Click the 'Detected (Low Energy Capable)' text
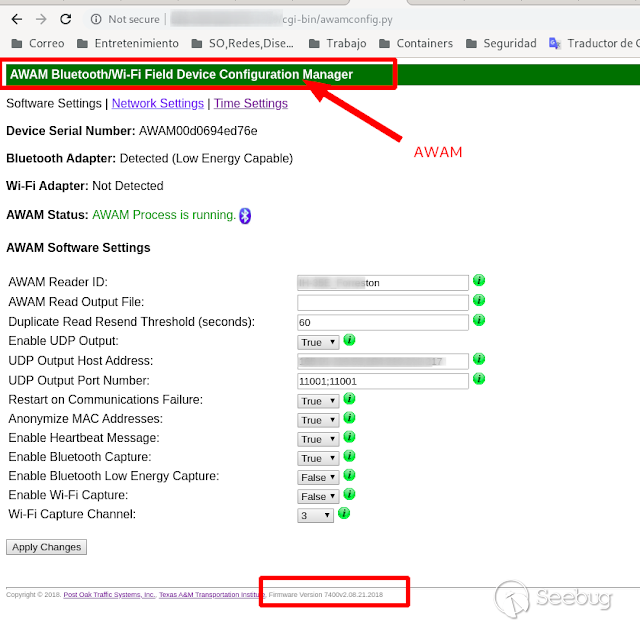Screen dimensions: 640x626 [x=206, y=158]
